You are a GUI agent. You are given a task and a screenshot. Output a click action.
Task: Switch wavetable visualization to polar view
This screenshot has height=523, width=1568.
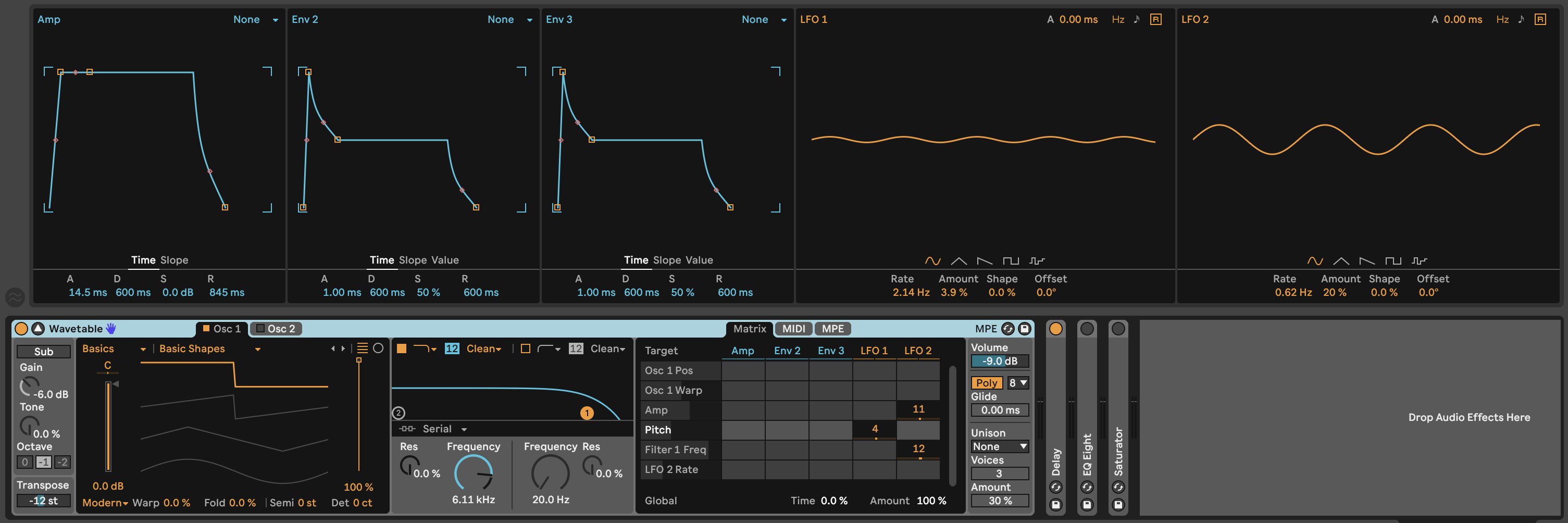tap(379, 348)
